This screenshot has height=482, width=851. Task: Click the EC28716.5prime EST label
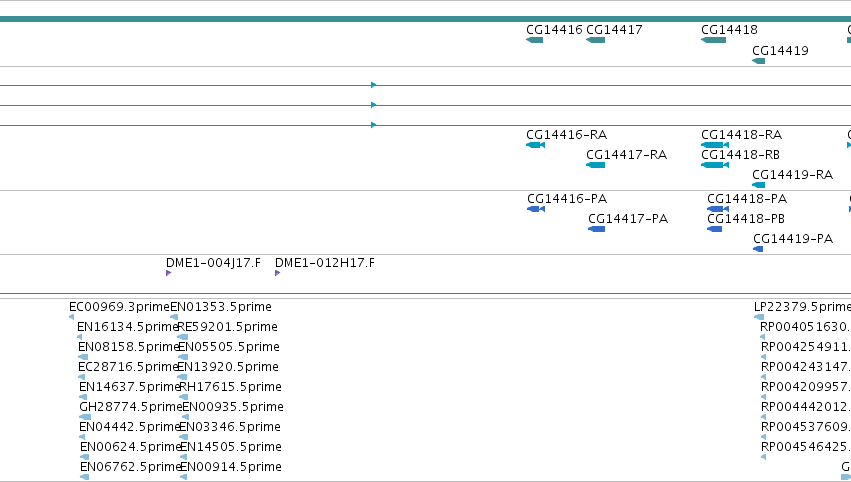(129, 367)
